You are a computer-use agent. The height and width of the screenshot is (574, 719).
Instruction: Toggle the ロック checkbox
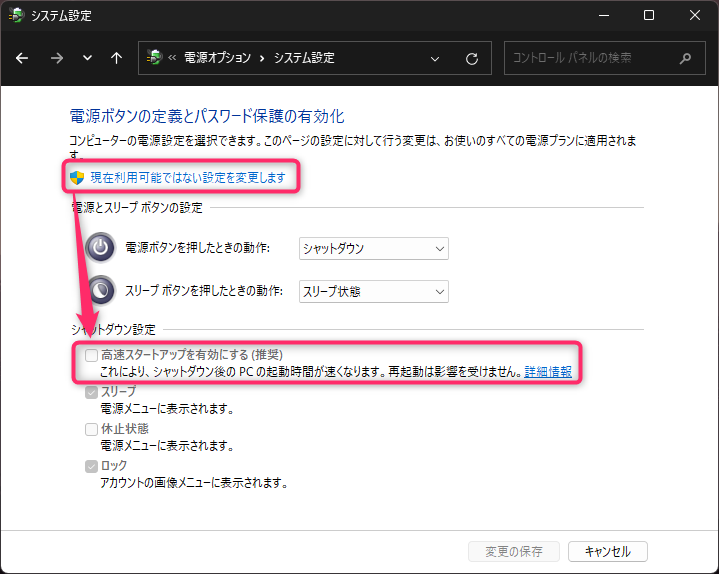(92, 466)
